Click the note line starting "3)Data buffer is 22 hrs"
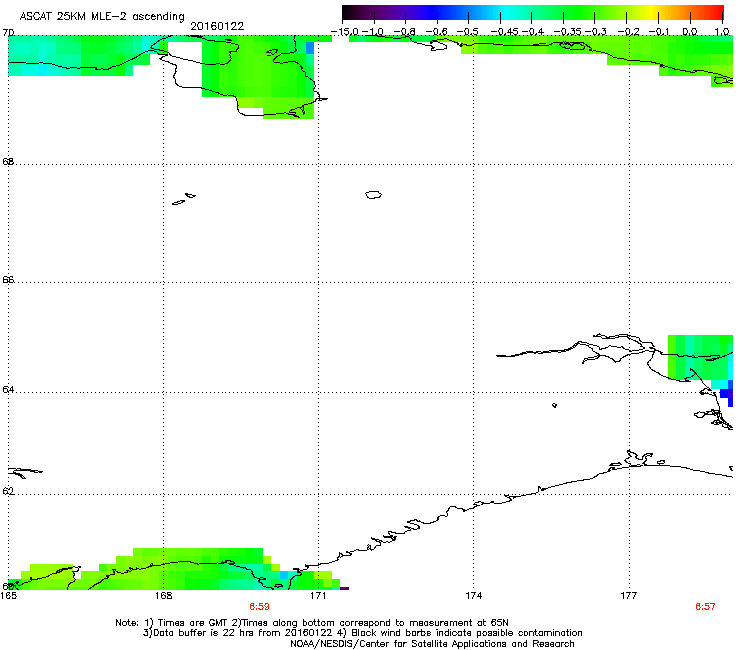The width and height of the screenshot is (740, 650). [x=362, y=633]
